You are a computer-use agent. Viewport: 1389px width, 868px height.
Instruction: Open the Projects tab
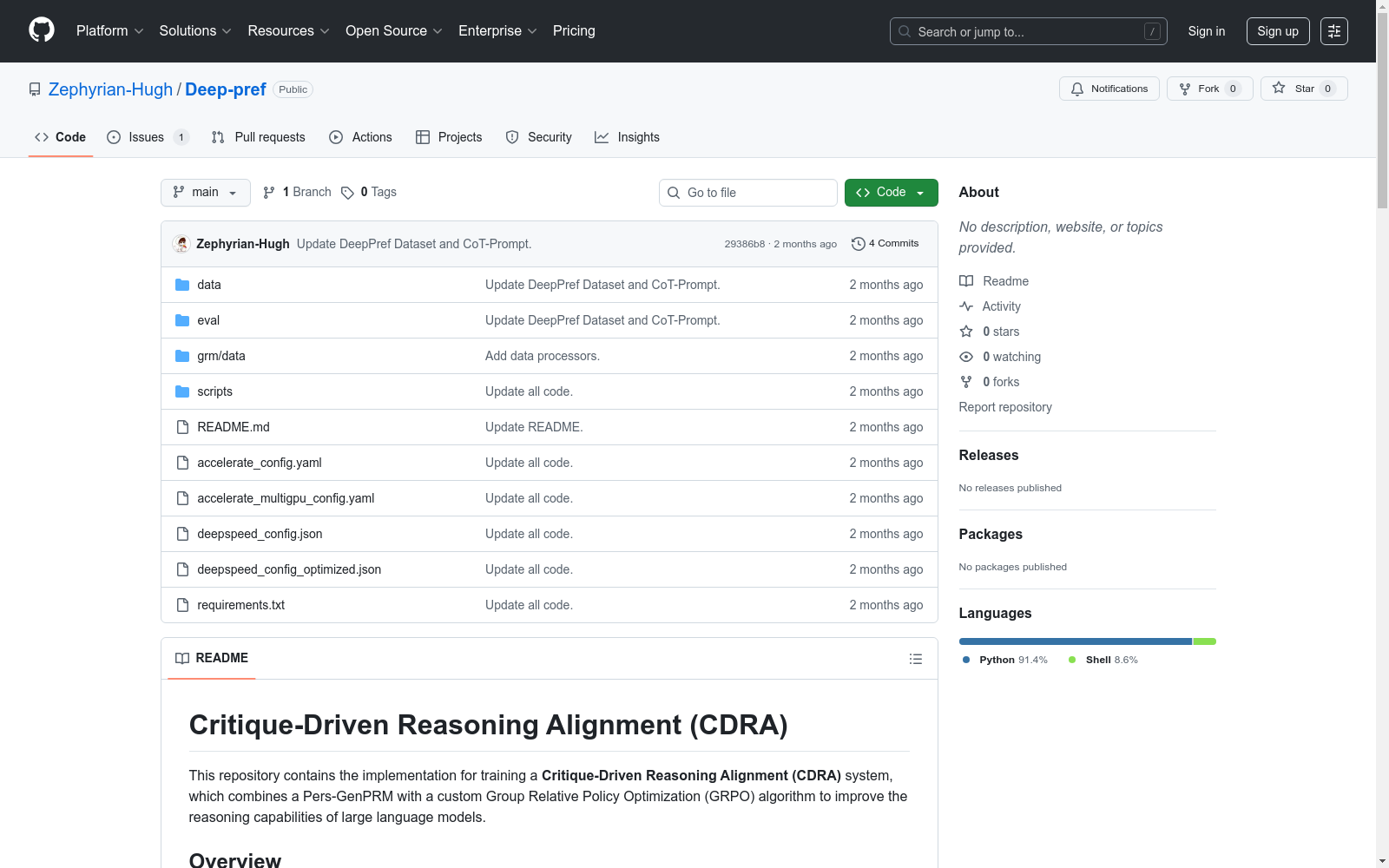449,137
